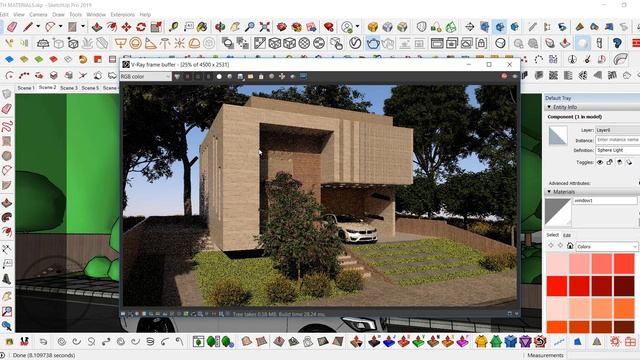Image resolution: width=640 pixels, height=360 pixels.
Task: Select the Text label tool
Action: 189,27
